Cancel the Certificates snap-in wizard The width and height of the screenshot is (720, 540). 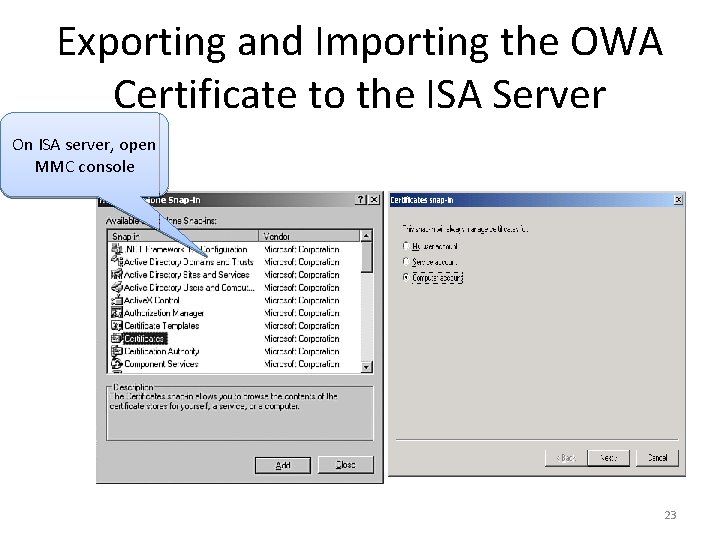coord(657,458)
